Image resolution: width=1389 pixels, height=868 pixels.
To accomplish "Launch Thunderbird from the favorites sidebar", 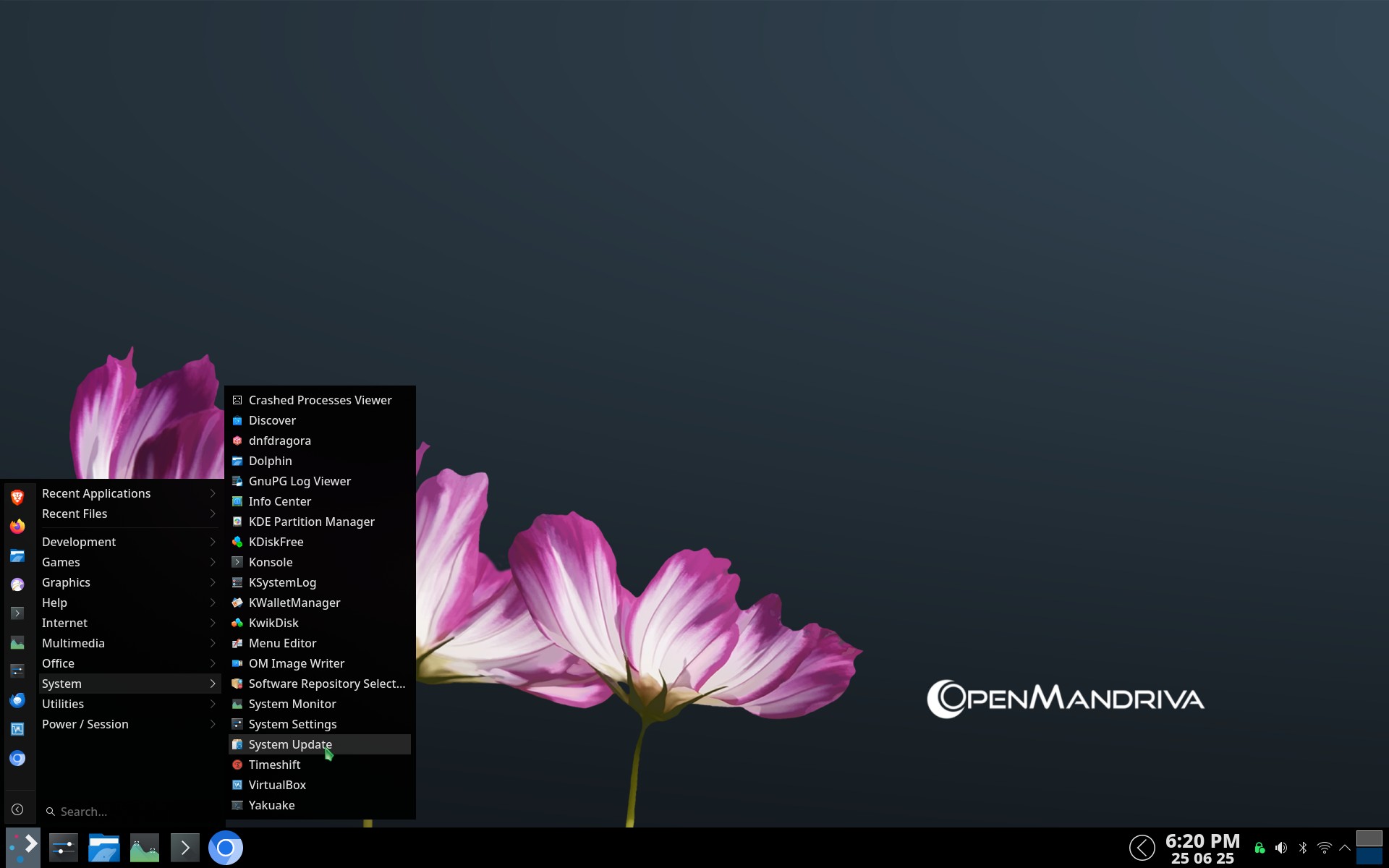I will point(17,700).
